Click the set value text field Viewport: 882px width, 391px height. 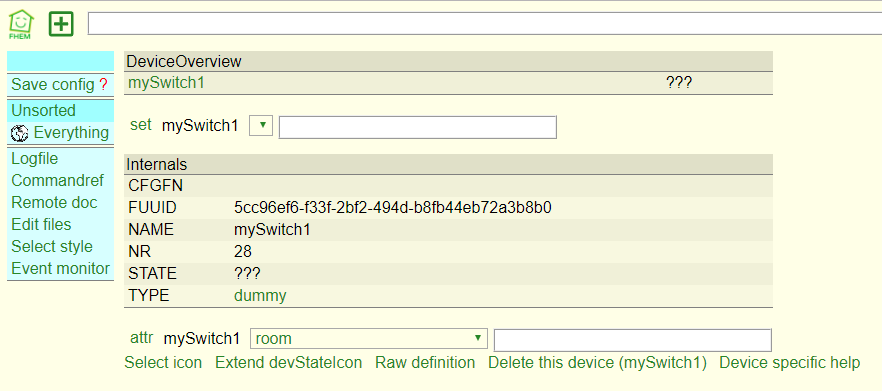[x=417, y=127]
